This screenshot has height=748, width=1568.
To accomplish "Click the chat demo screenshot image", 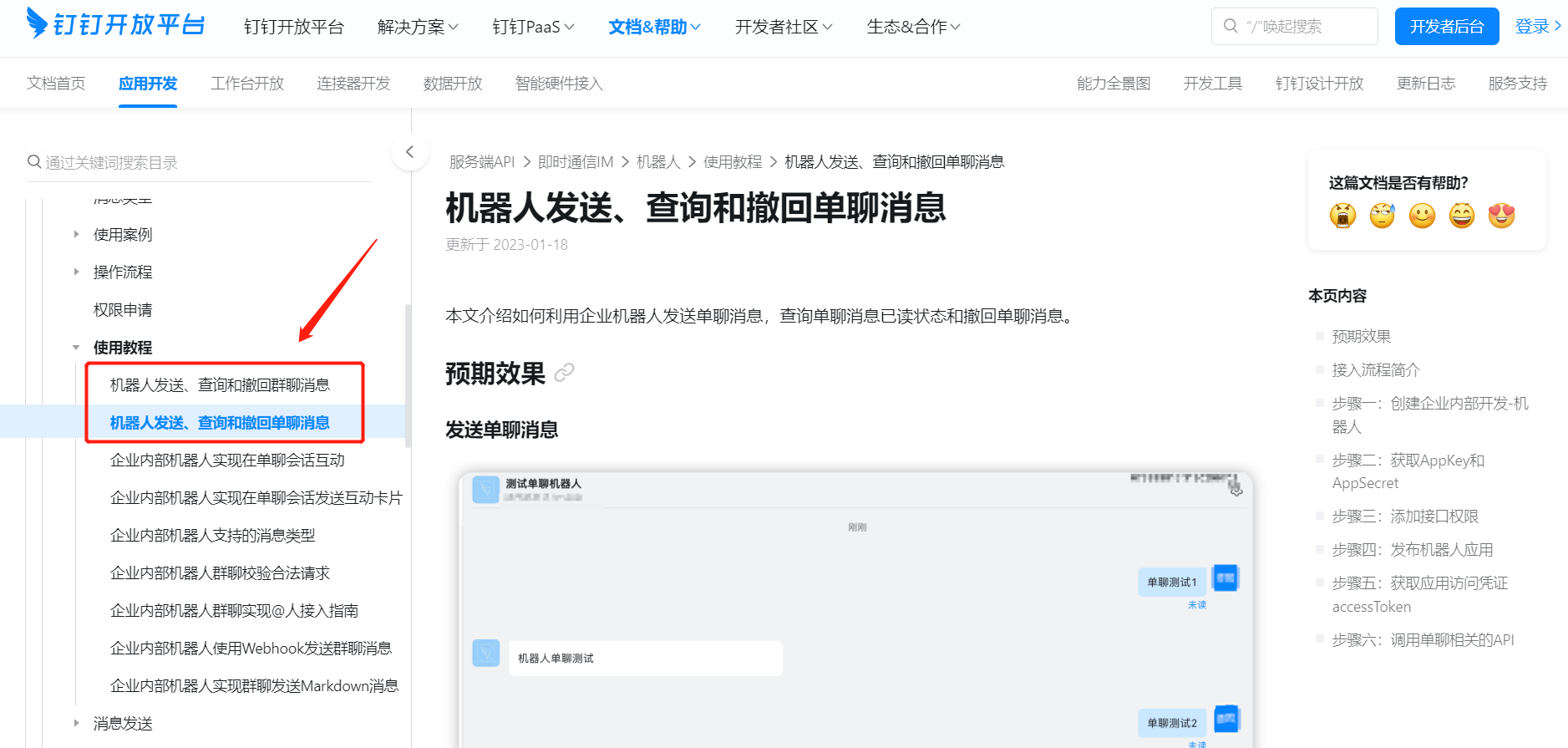I will click(x=856, y=609).
